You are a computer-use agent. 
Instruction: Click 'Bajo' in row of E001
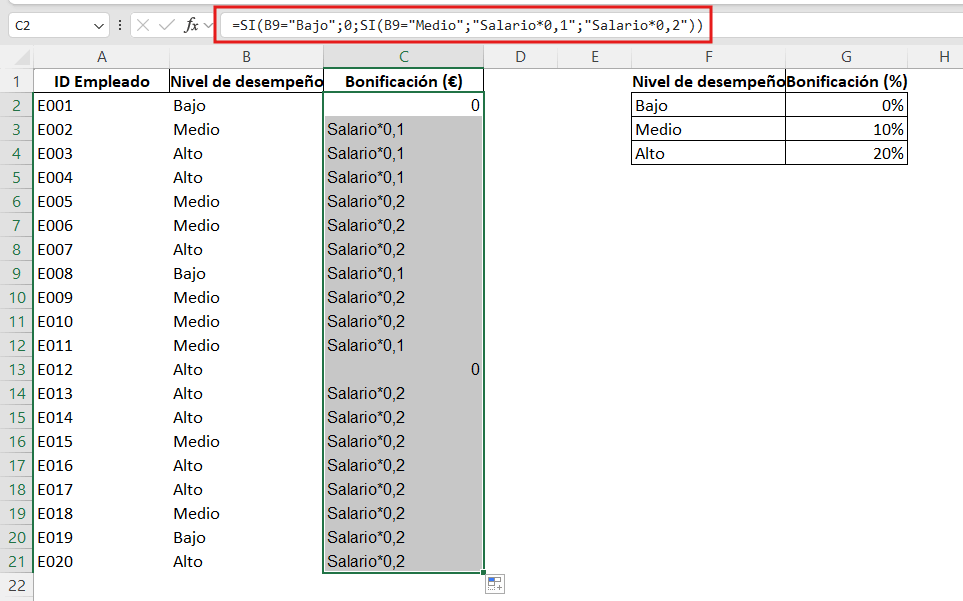tap(246, 106)
